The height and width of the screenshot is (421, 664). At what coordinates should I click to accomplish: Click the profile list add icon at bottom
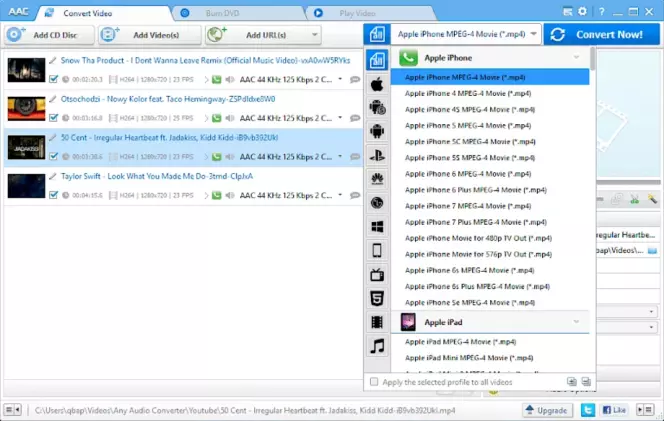(x=572, y=382)
